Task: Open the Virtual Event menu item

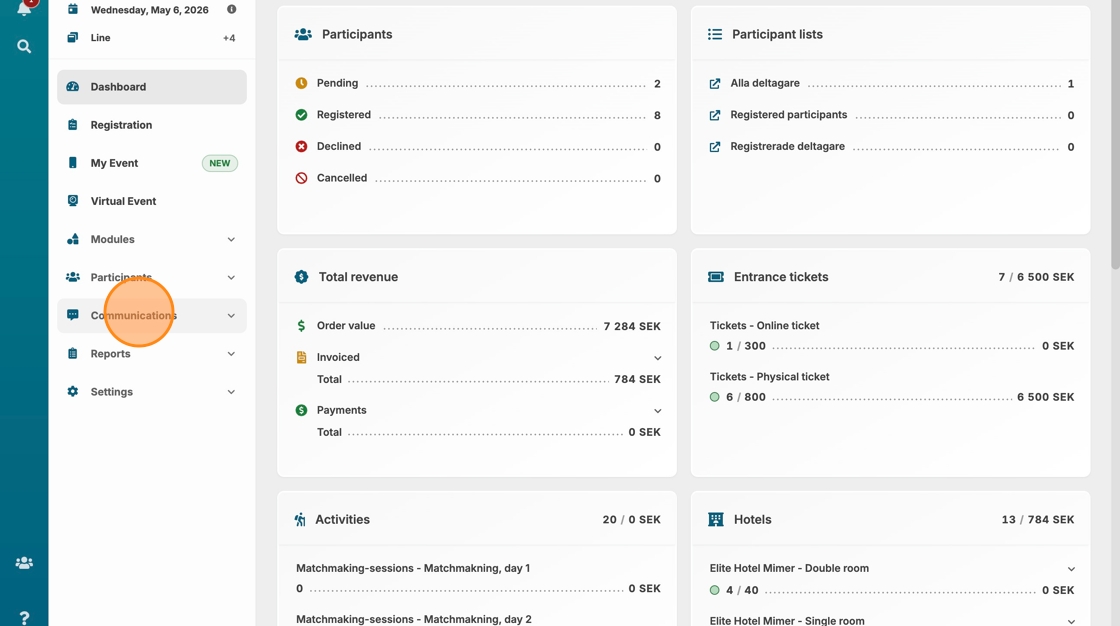Action: (x=123, y=201)
